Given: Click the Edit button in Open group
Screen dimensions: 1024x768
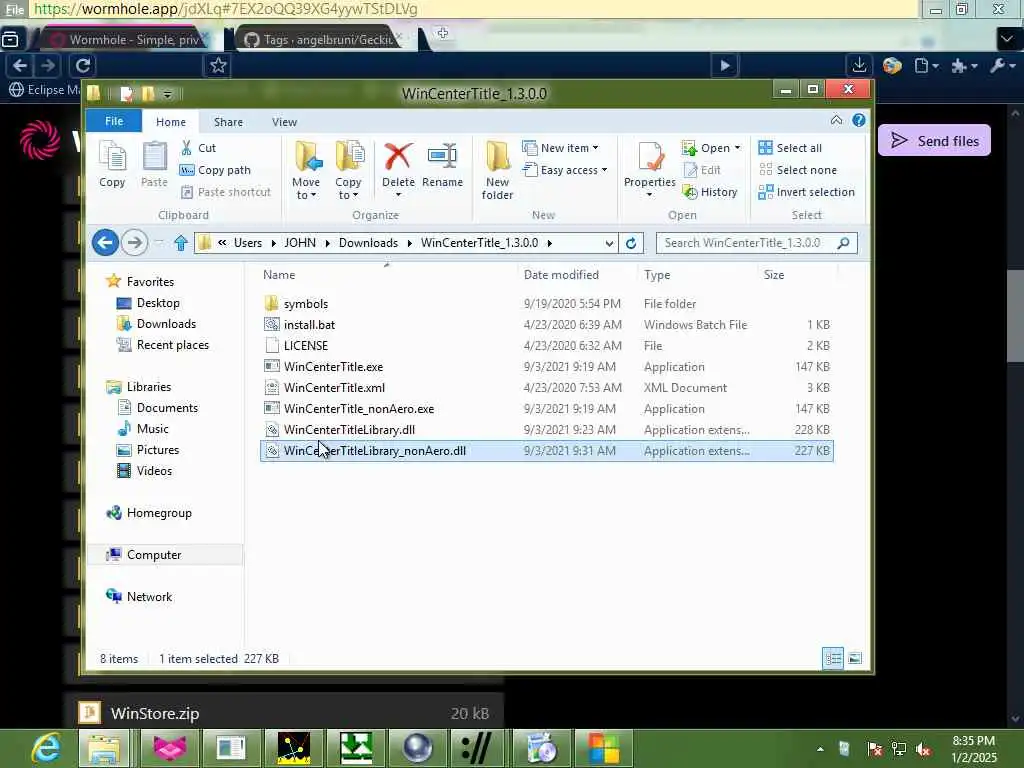Looking at the screenshot, I should click(701, 170).
